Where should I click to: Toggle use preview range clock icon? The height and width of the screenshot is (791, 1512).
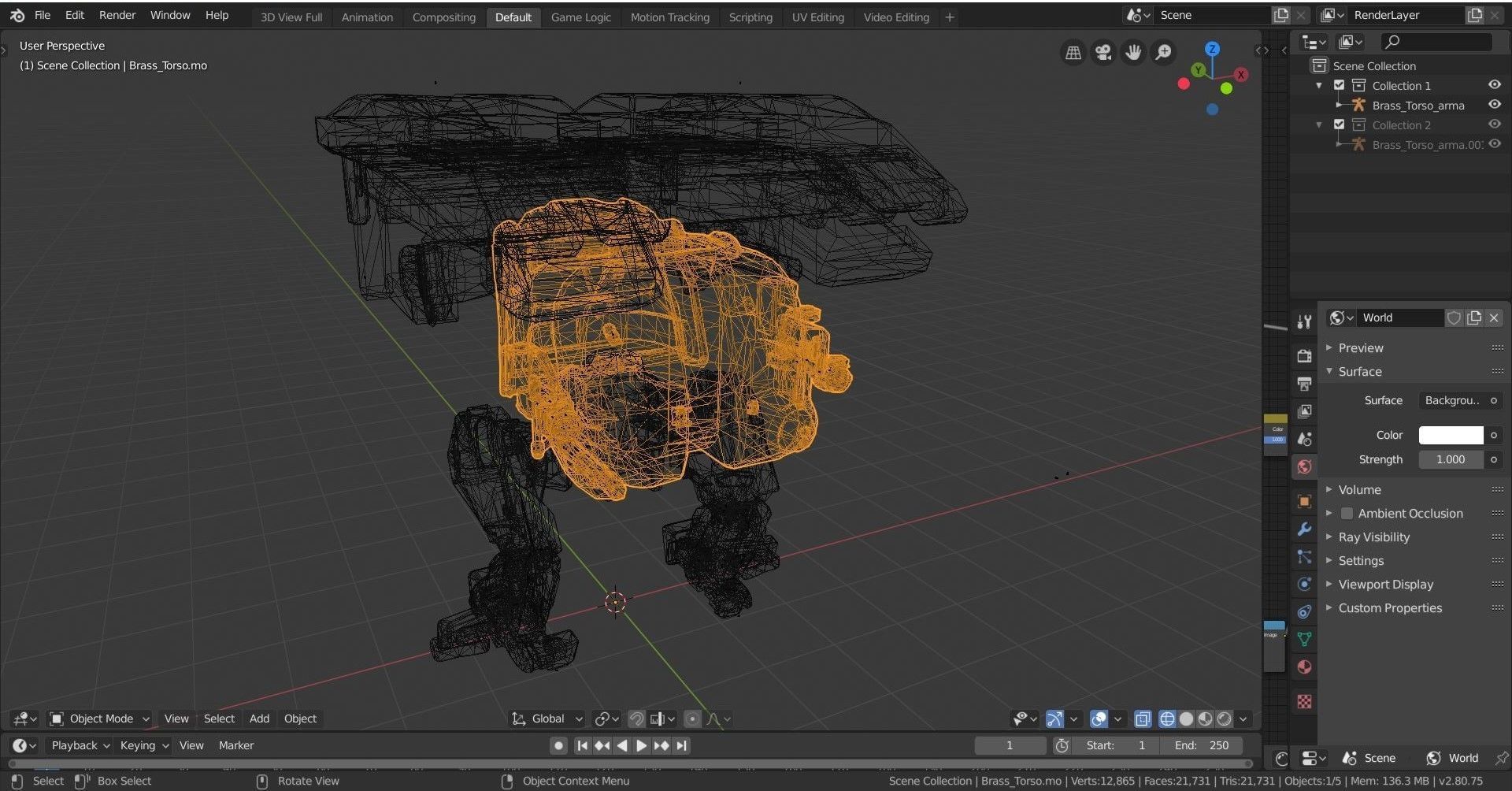(x=1062, y=745)
